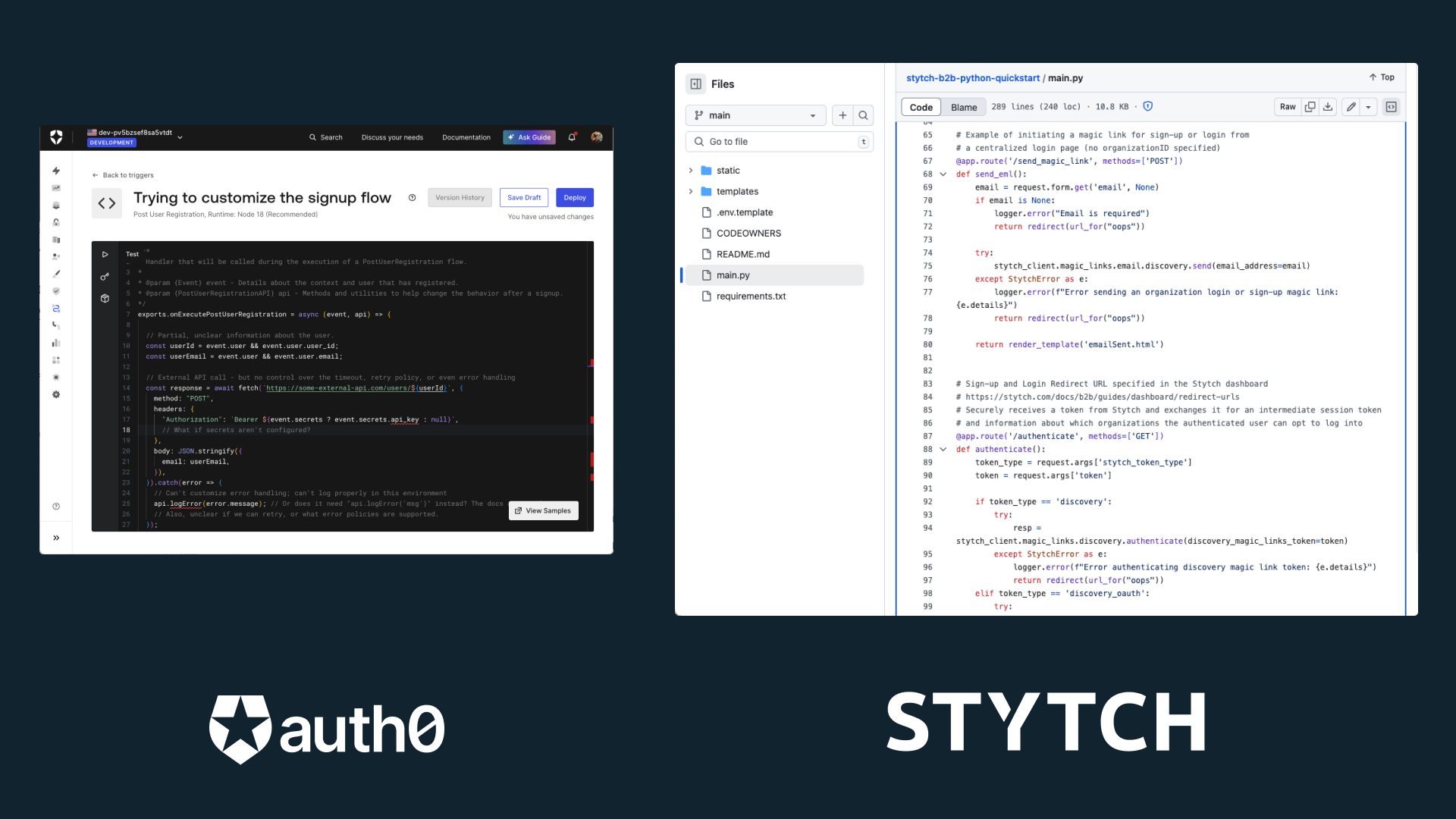
Task: Click the search files magnifier icon
Action: [863, 115]
